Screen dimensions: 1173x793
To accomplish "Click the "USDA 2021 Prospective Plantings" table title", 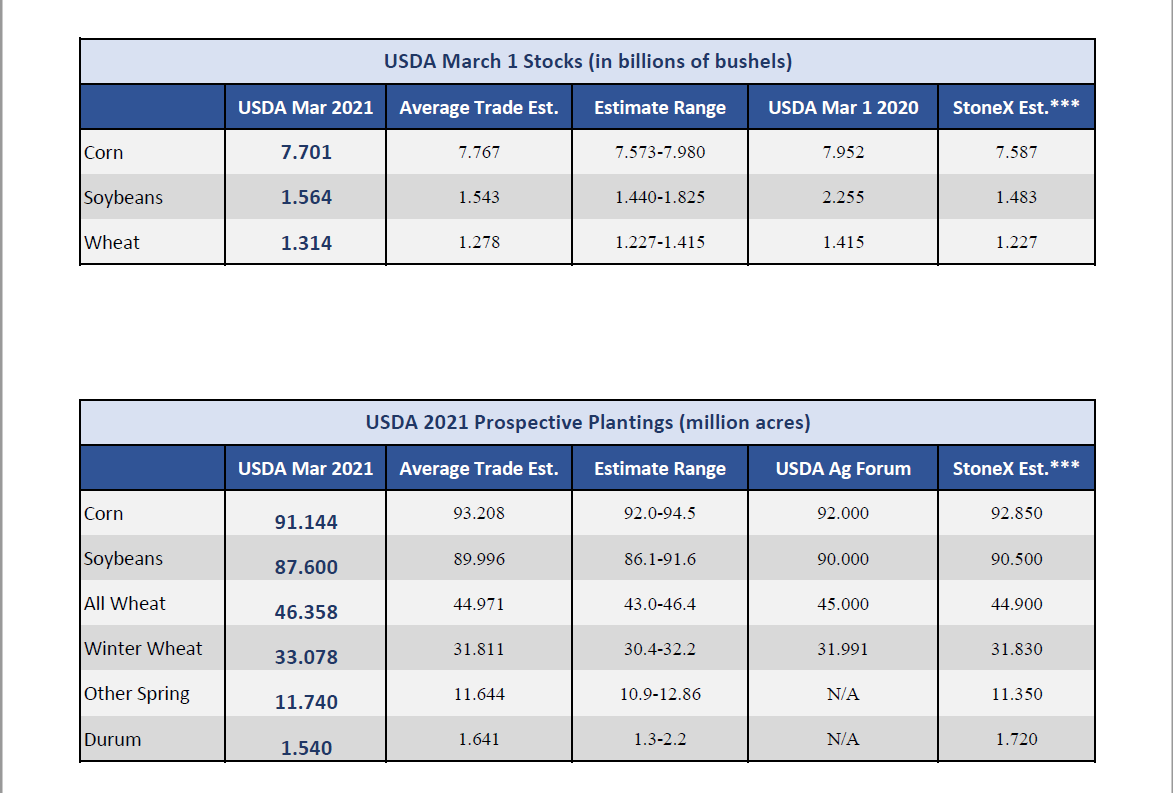I will coord(587,423).
